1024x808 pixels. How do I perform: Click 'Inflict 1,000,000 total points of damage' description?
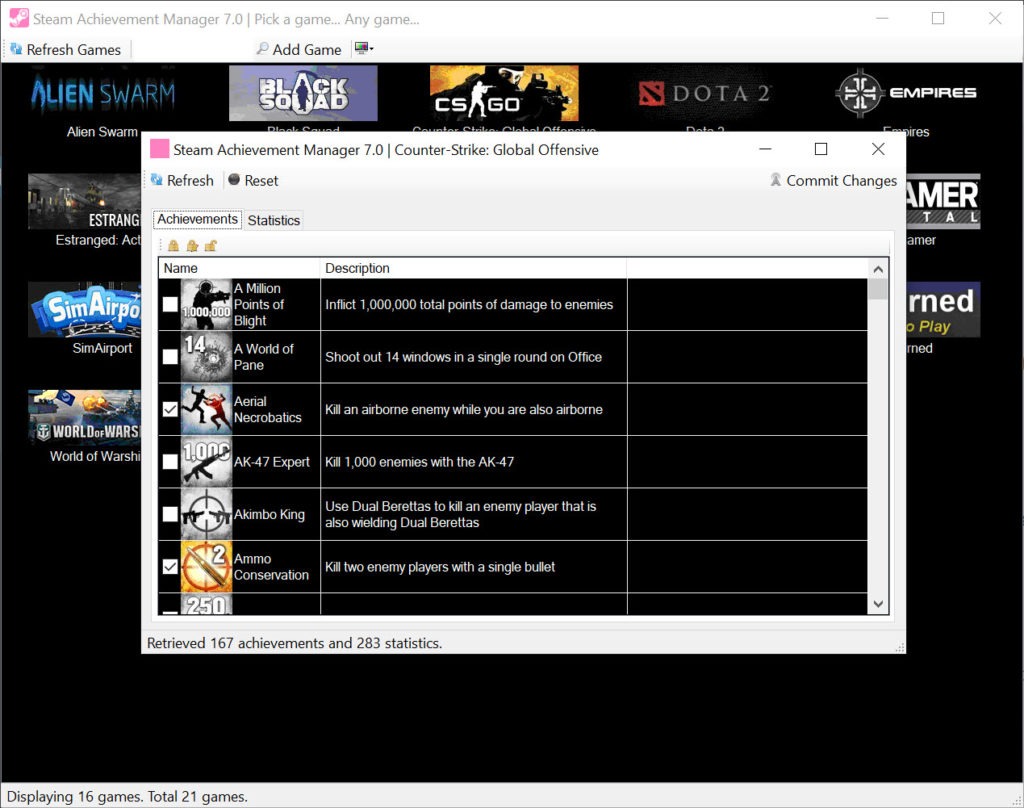point(469,304)
